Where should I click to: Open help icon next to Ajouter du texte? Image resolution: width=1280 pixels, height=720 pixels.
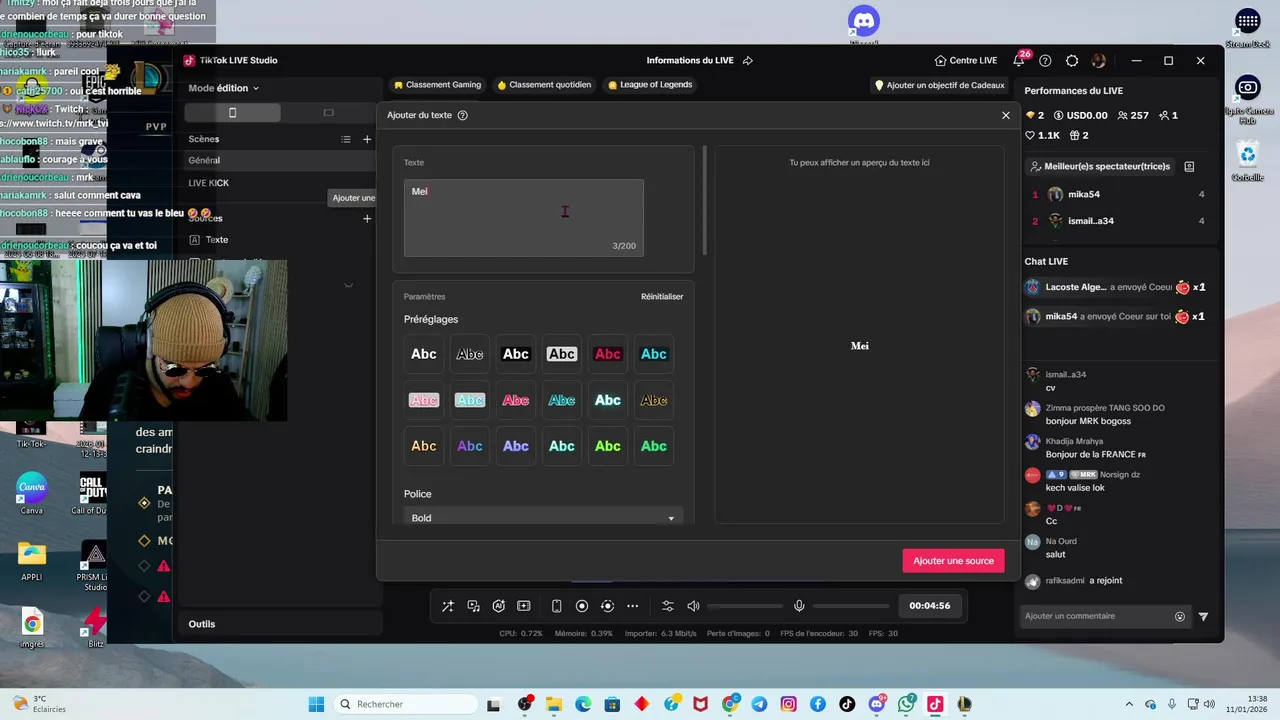463,115
